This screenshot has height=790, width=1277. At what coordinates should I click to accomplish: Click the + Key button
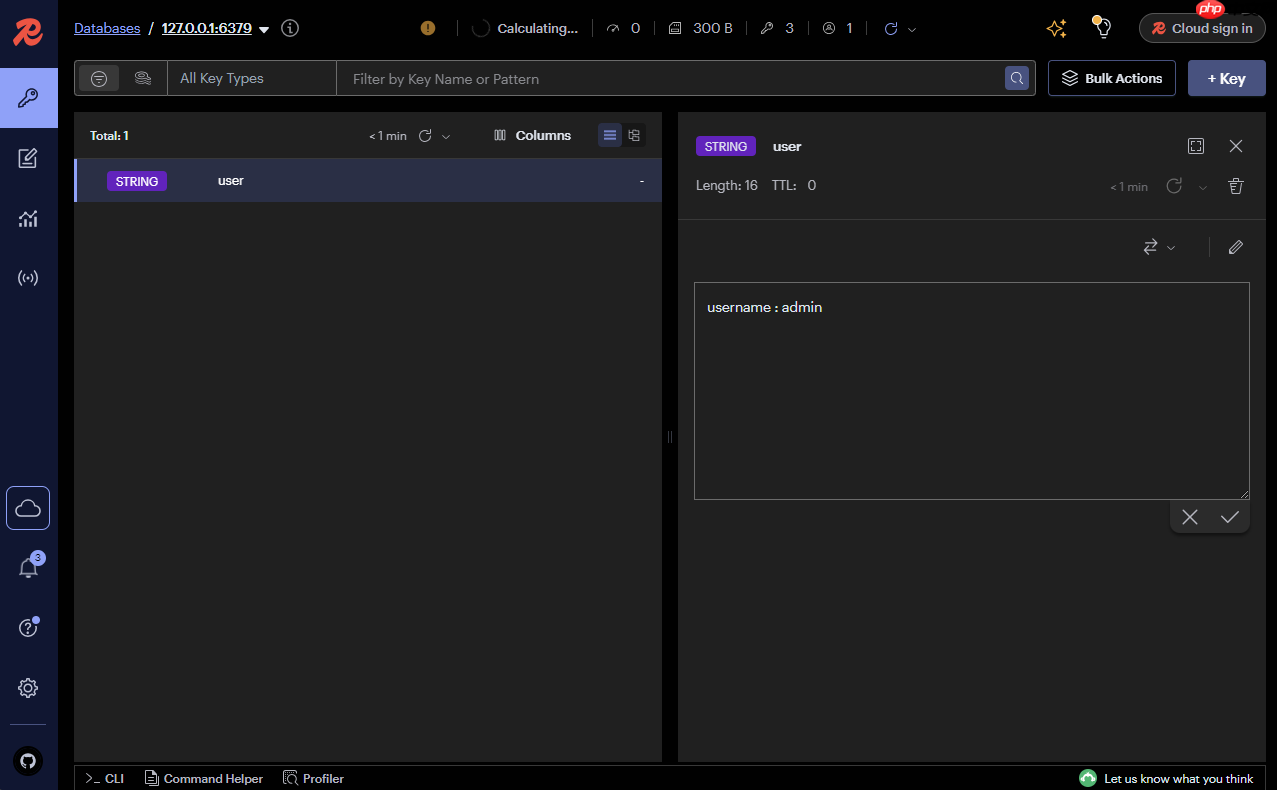click(x=1226, y=78)
